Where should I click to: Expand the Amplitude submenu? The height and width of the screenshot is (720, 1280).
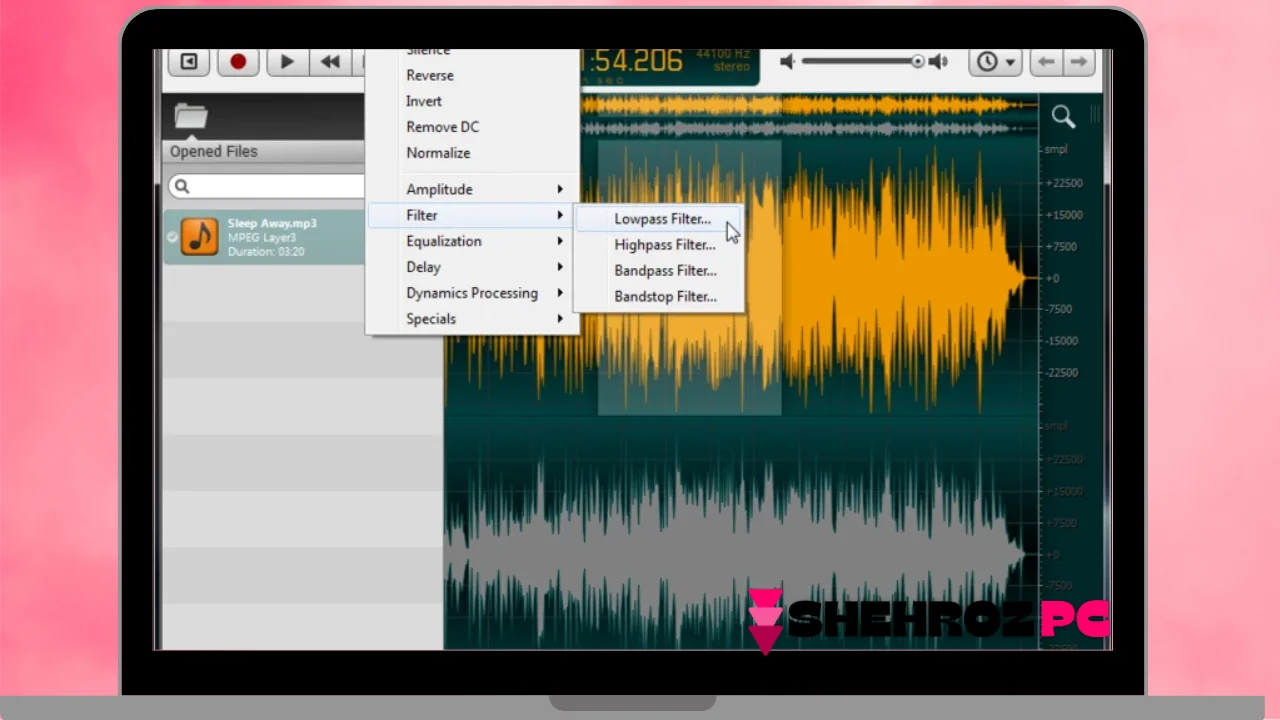[x=472, y=189]
